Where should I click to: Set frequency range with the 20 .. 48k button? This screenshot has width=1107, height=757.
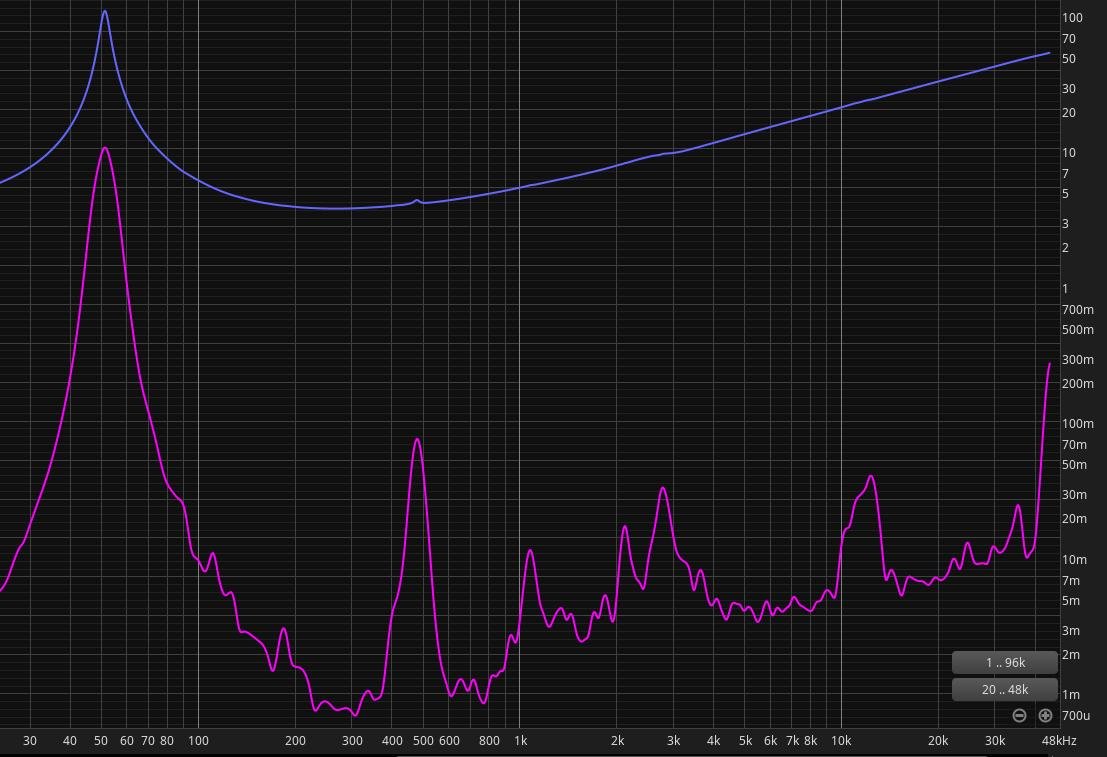click(1005, 689)
